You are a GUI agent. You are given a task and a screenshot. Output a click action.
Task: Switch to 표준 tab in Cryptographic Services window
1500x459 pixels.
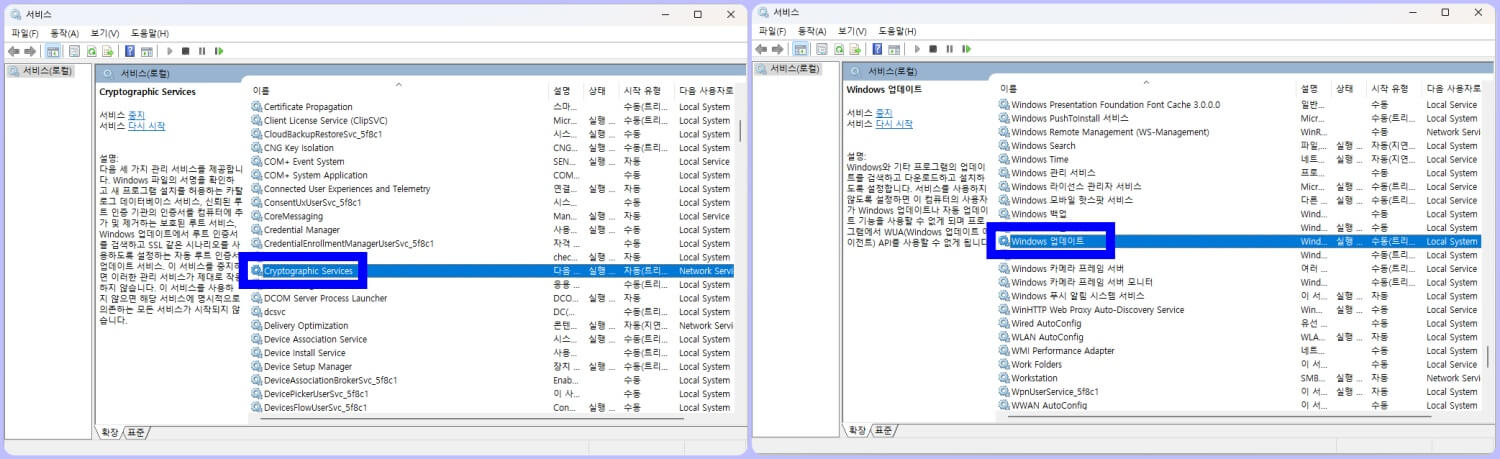[137, 432]
